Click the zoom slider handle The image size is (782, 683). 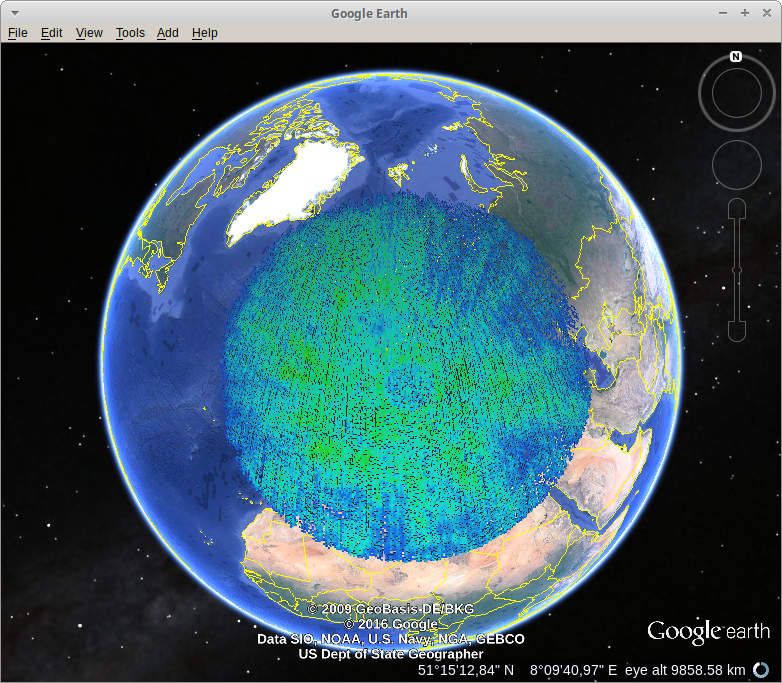[737, 270]
